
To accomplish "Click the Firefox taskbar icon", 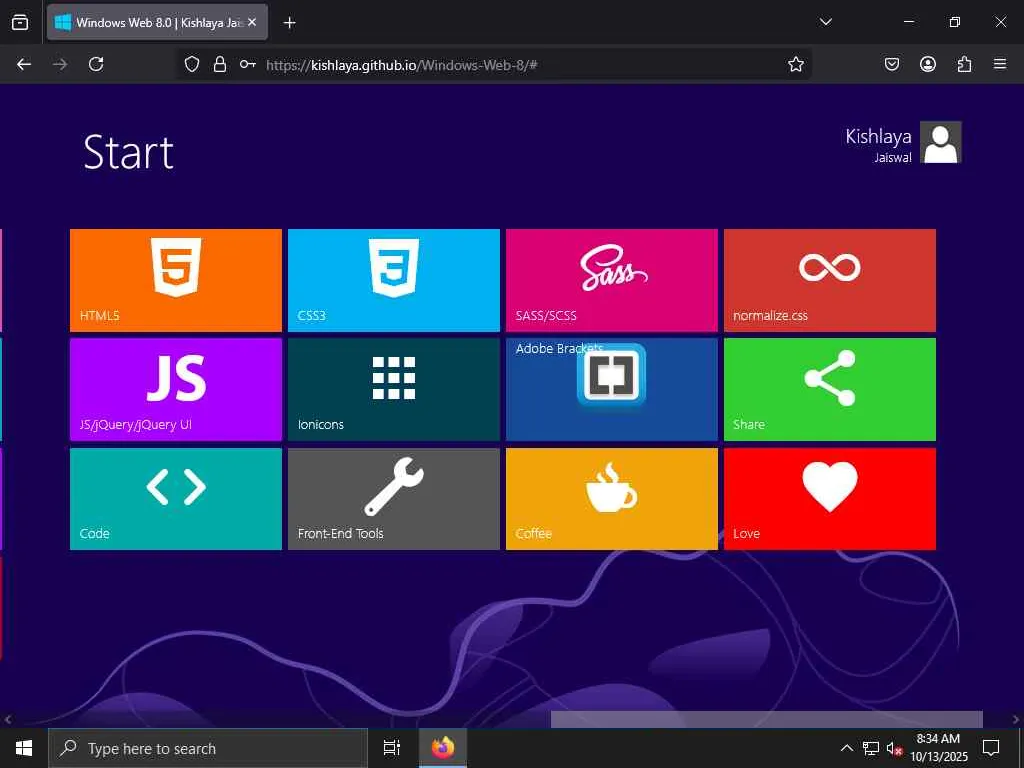I will coord(443,748).
